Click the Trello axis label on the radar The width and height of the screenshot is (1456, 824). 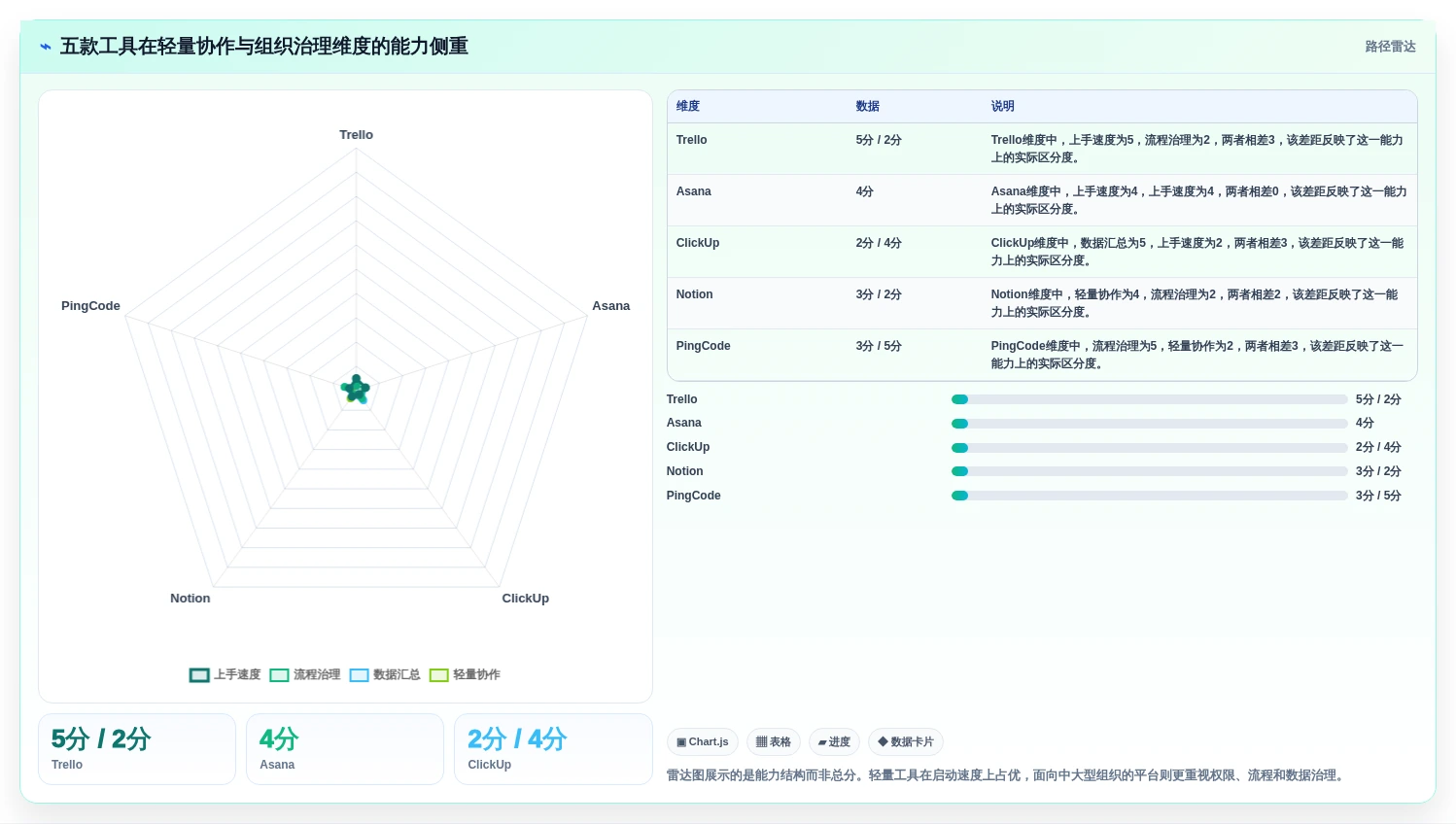pyautogui.click(x=356, y=135)
